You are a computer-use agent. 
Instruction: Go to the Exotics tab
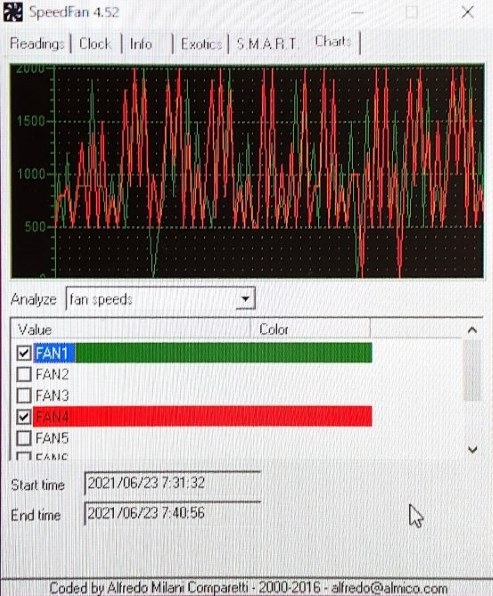(x=201, y=44)
